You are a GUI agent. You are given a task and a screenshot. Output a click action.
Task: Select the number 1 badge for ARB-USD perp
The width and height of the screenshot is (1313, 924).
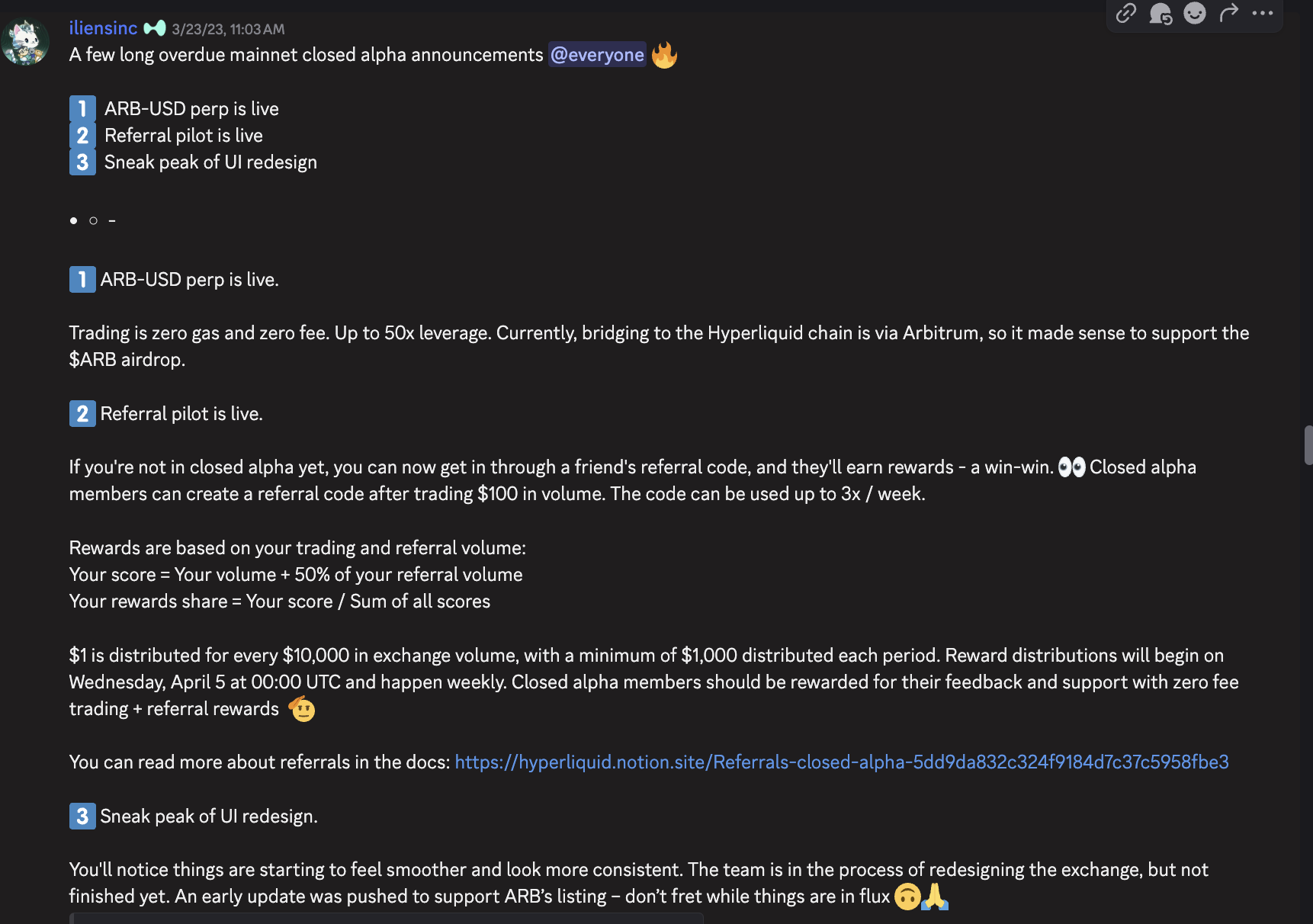click(82, 107)
